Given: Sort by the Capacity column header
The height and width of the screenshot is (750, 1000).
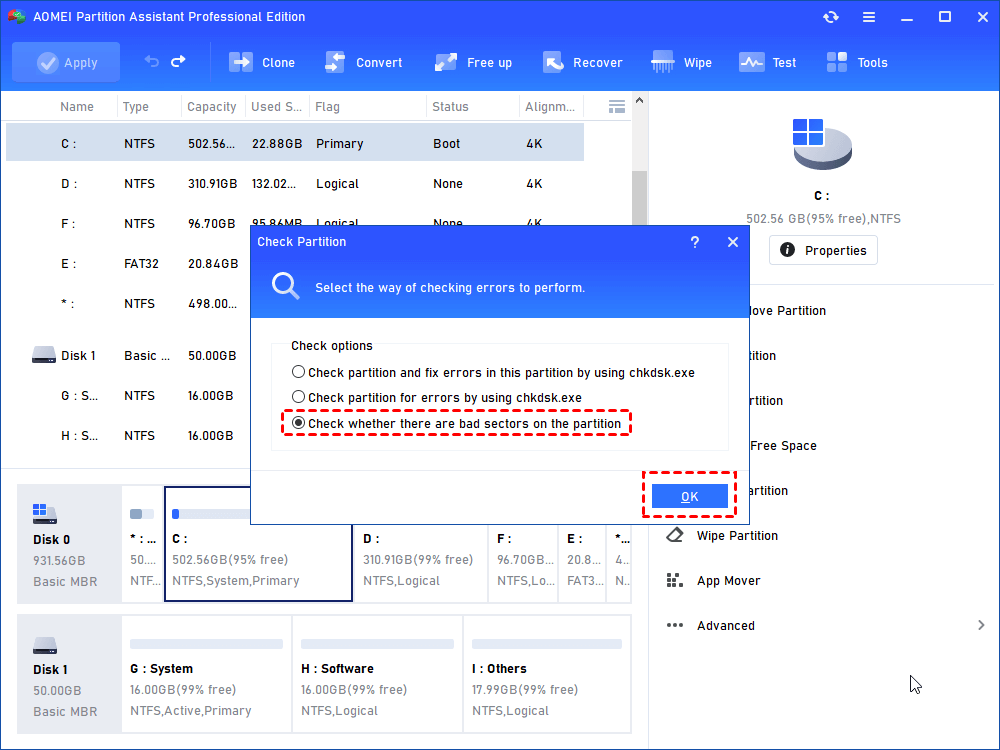Looking at the screenshot, I should pyautogui.click(x=212, y=107).
